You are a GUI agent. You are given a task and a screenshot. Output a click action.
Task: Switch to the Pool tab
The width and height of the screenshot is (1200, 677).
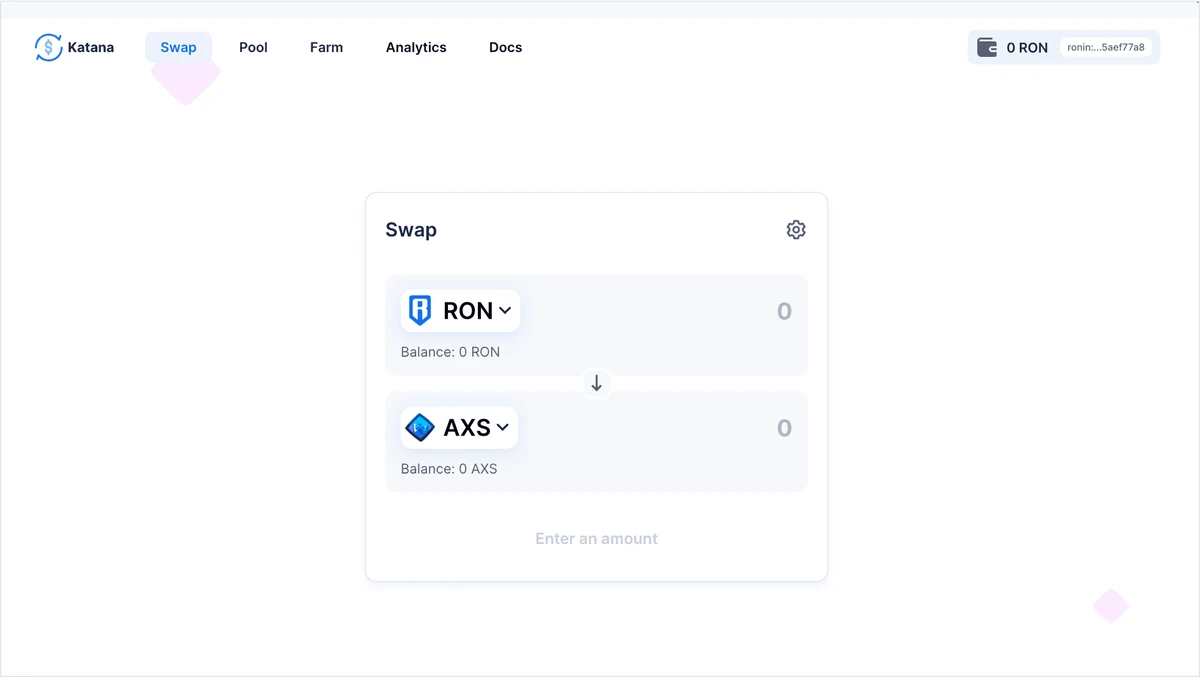point(253,47)
